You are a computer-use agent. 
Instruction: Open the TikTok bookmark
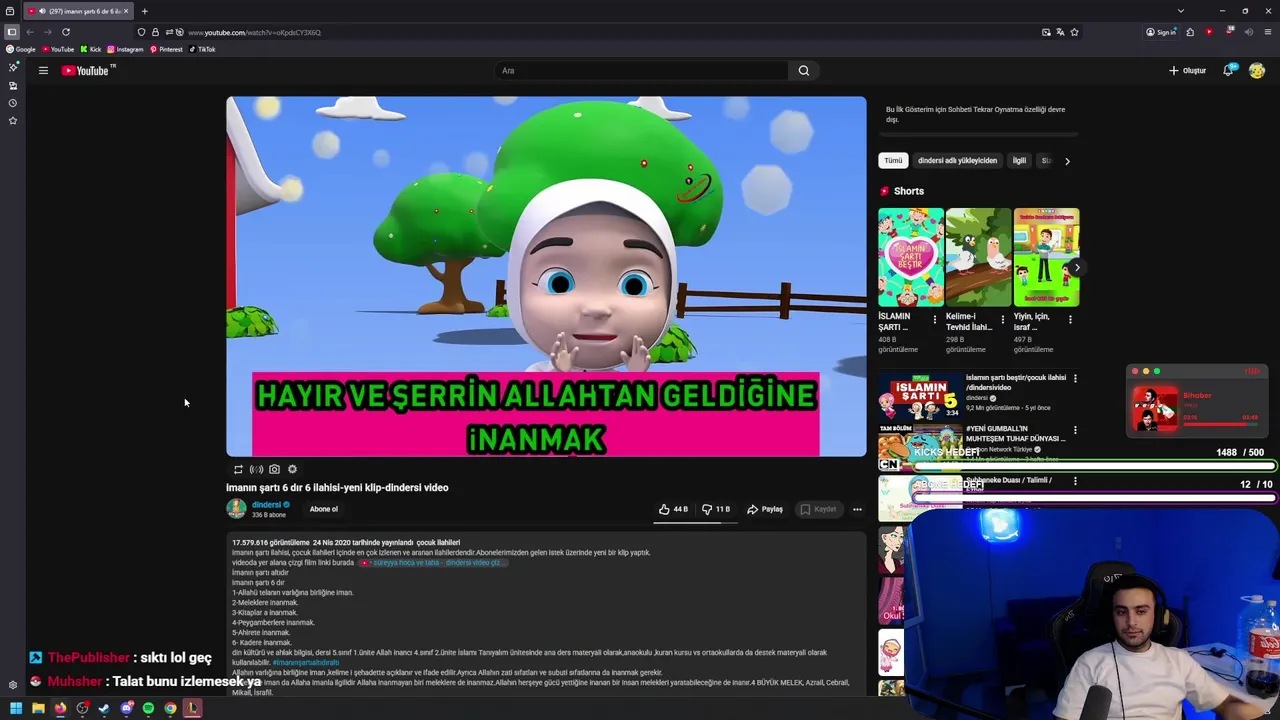coord(202,49)
